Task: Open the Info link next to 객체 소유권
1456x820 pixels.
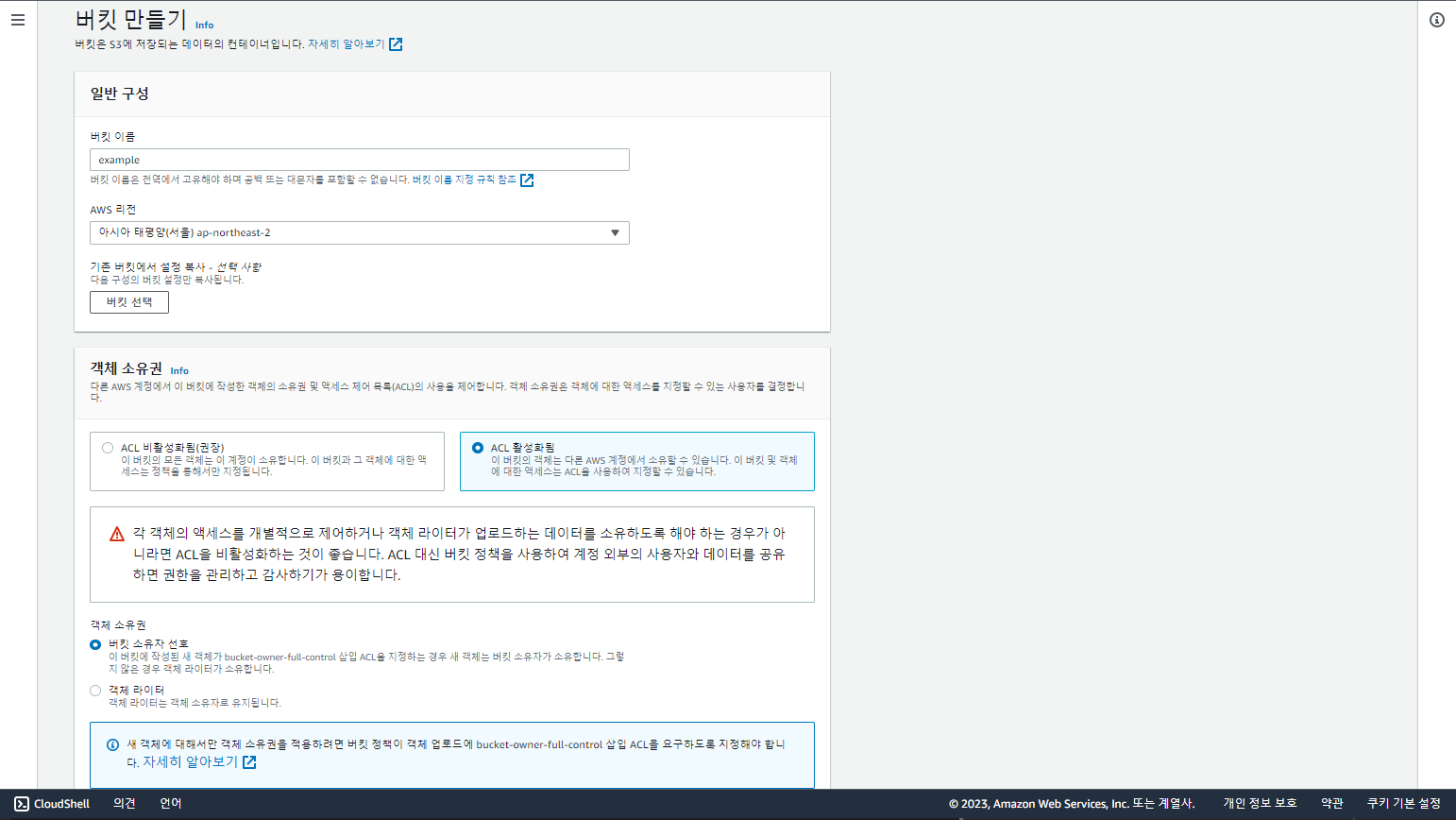Action: (x=179, y=371)
